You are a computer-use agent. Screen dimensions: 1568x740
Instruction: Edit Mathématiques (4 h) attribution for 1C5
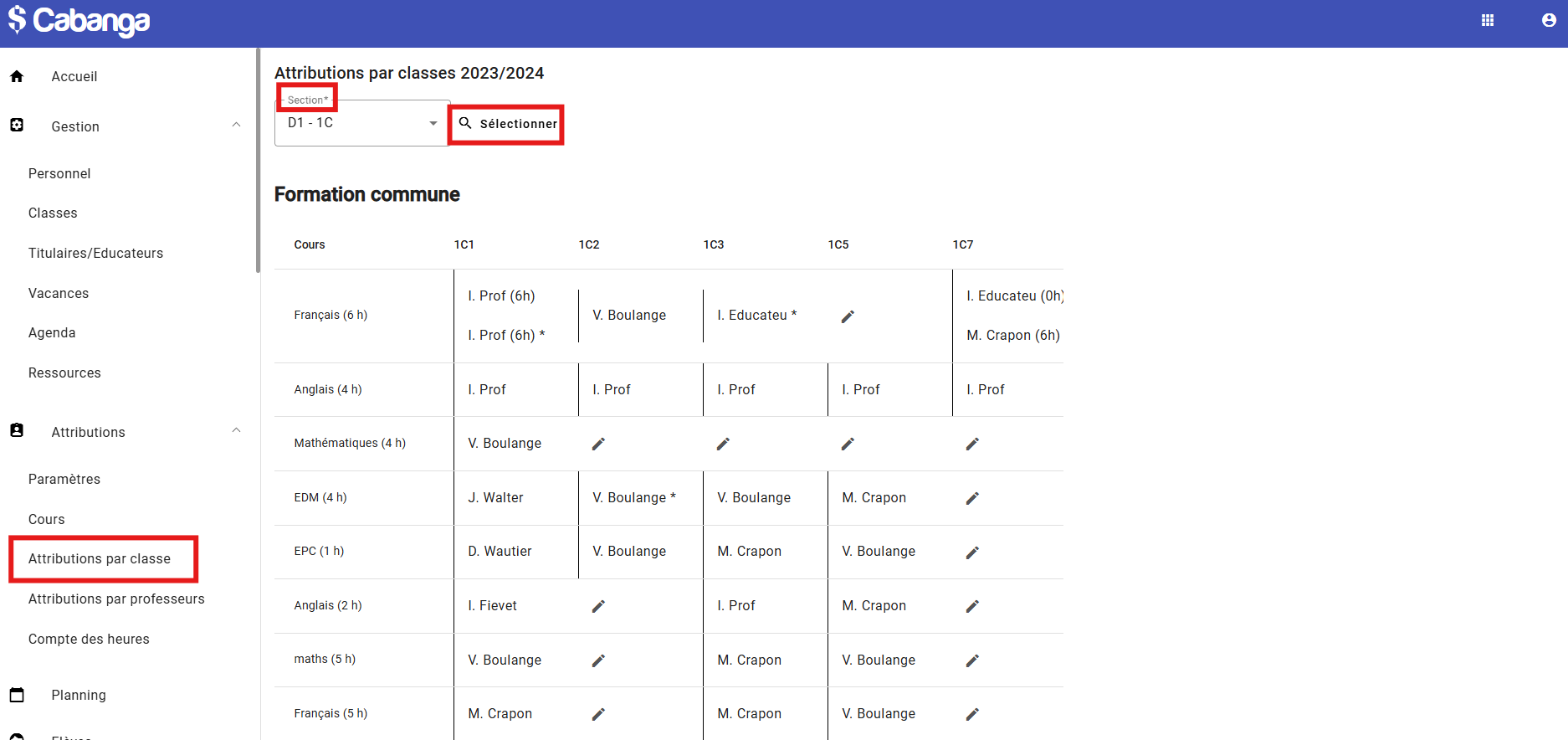(x=848, y=444)
